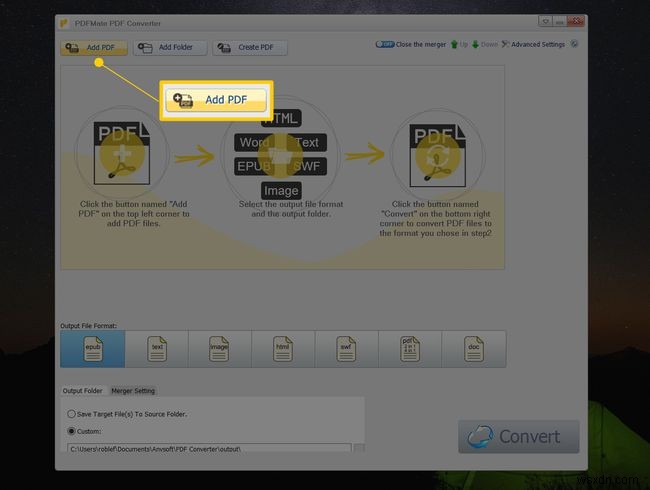Click the "Output File Format:" label
650x490 pixels.
89,326
